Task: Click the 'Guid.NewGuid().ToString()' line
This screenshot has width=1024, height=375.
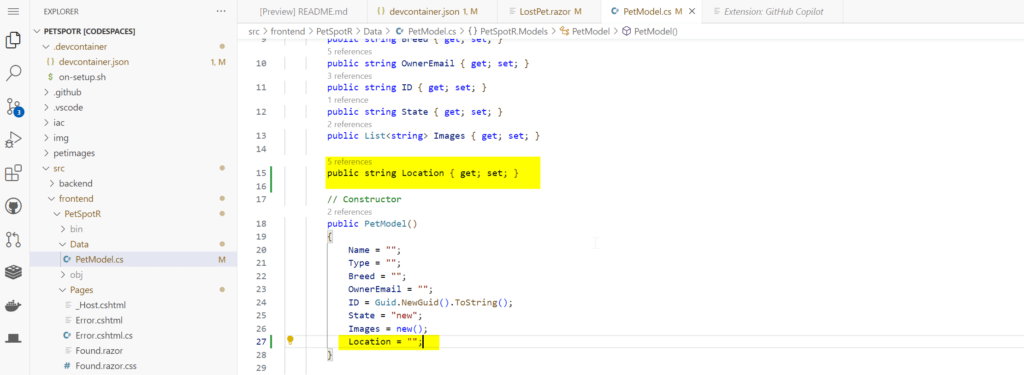Action: (431, 302)
